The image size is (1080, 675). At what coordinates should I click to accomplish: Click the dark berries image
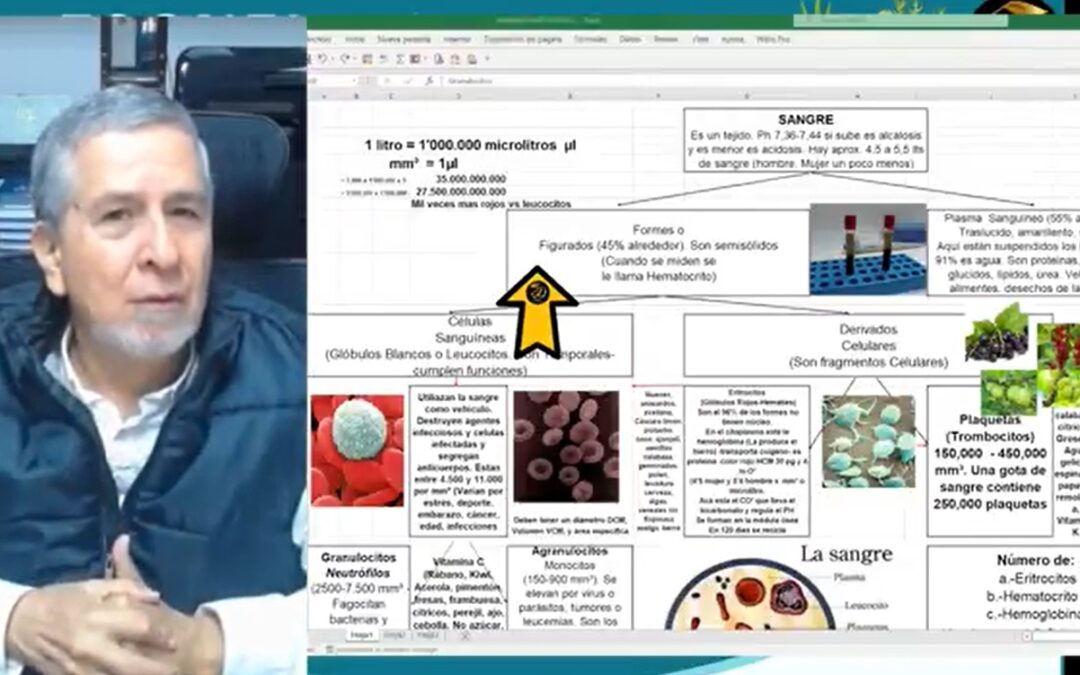coord(996,333)
